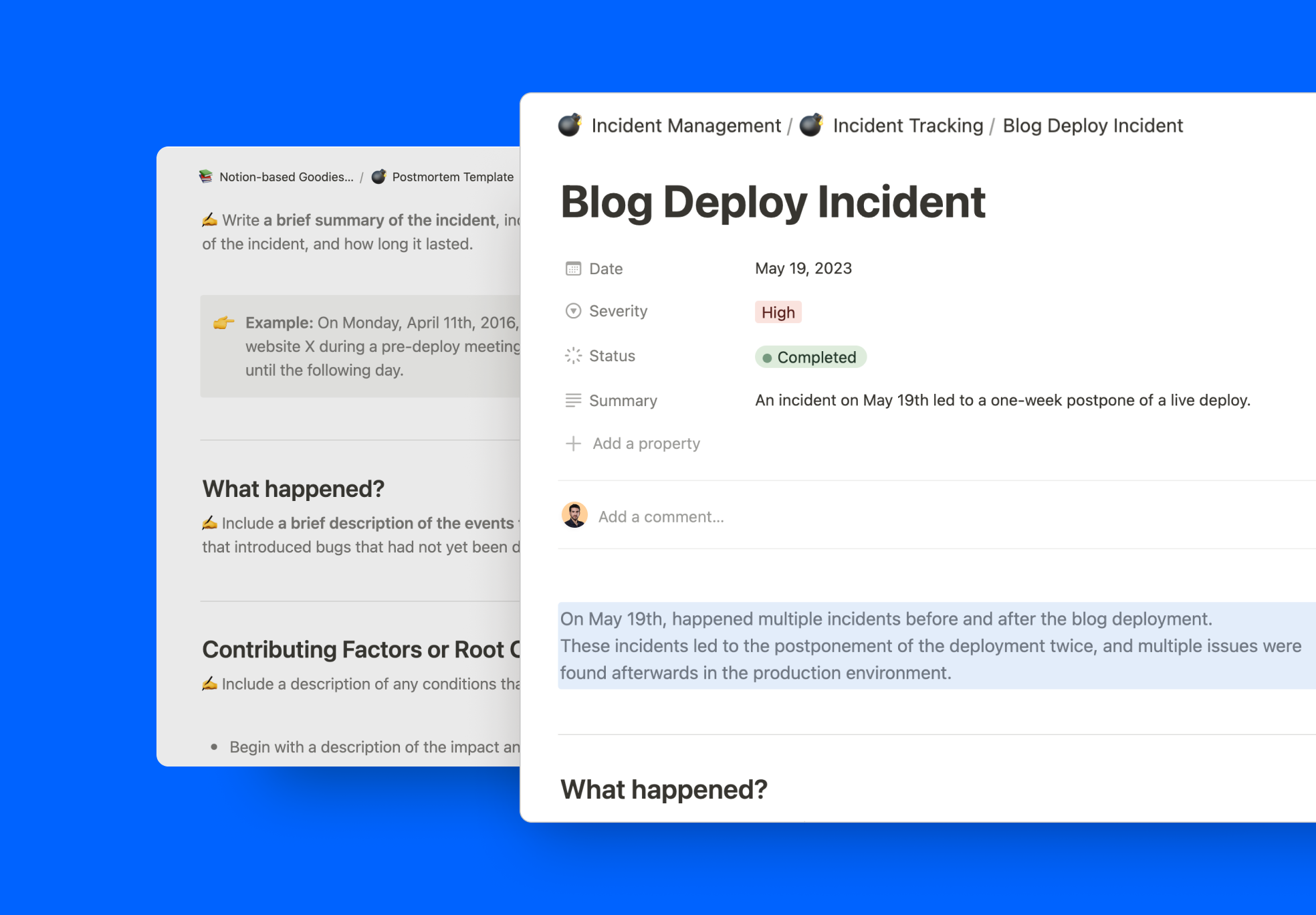Go to Incident Tracking in the breadcrumb
The image size is (1316, 915).
(907, 126)
